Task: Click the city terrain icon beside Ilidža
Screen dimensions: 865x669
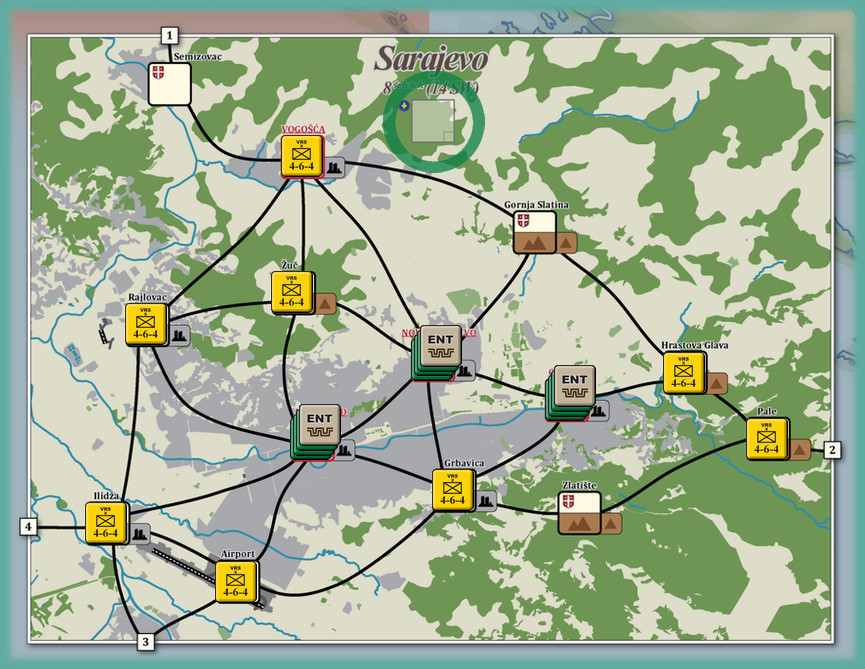Action: coord(138,534)
